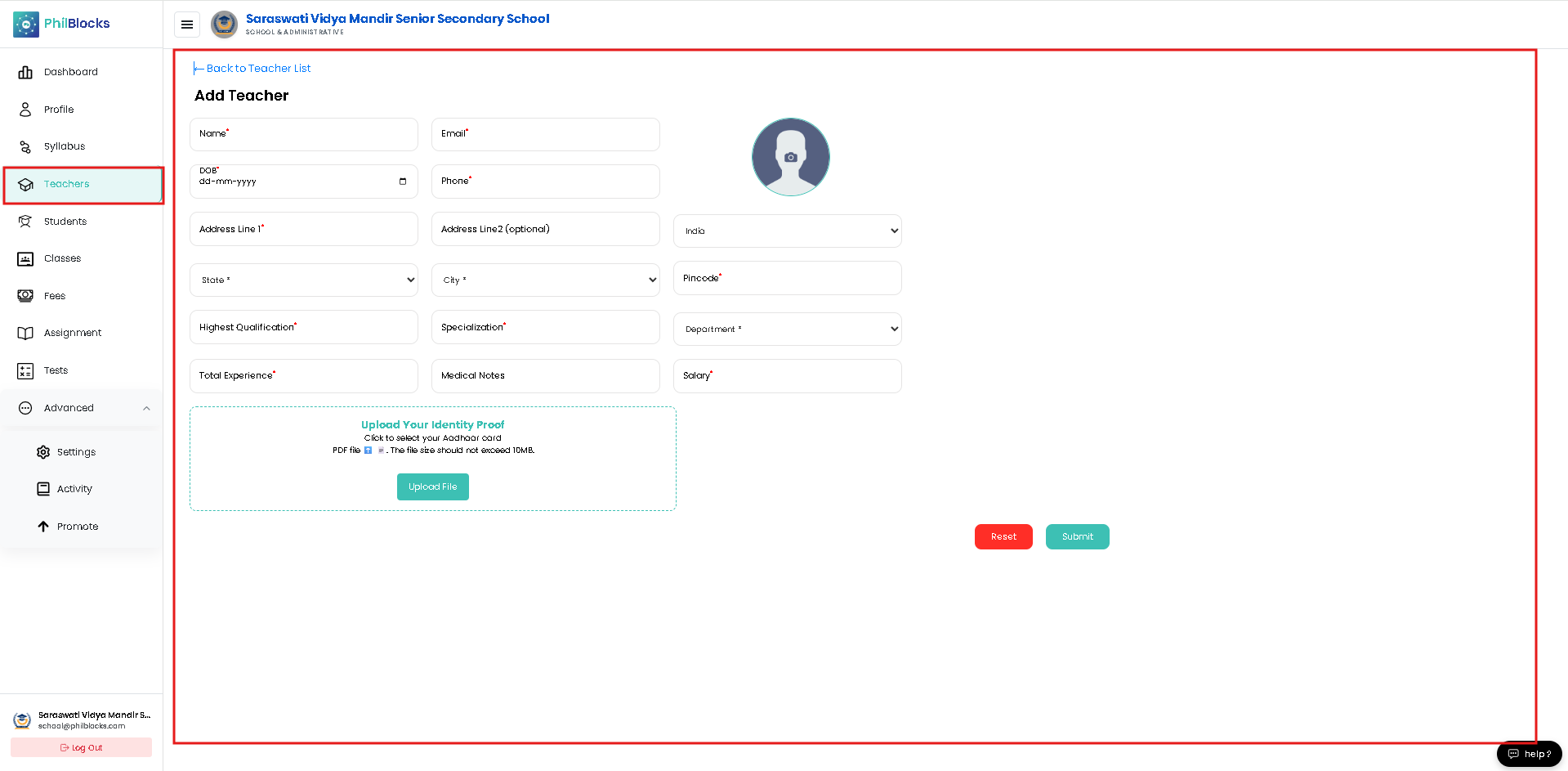Open the State dropdown
The image size is (1568, 771).
click(x=304, y=280)
